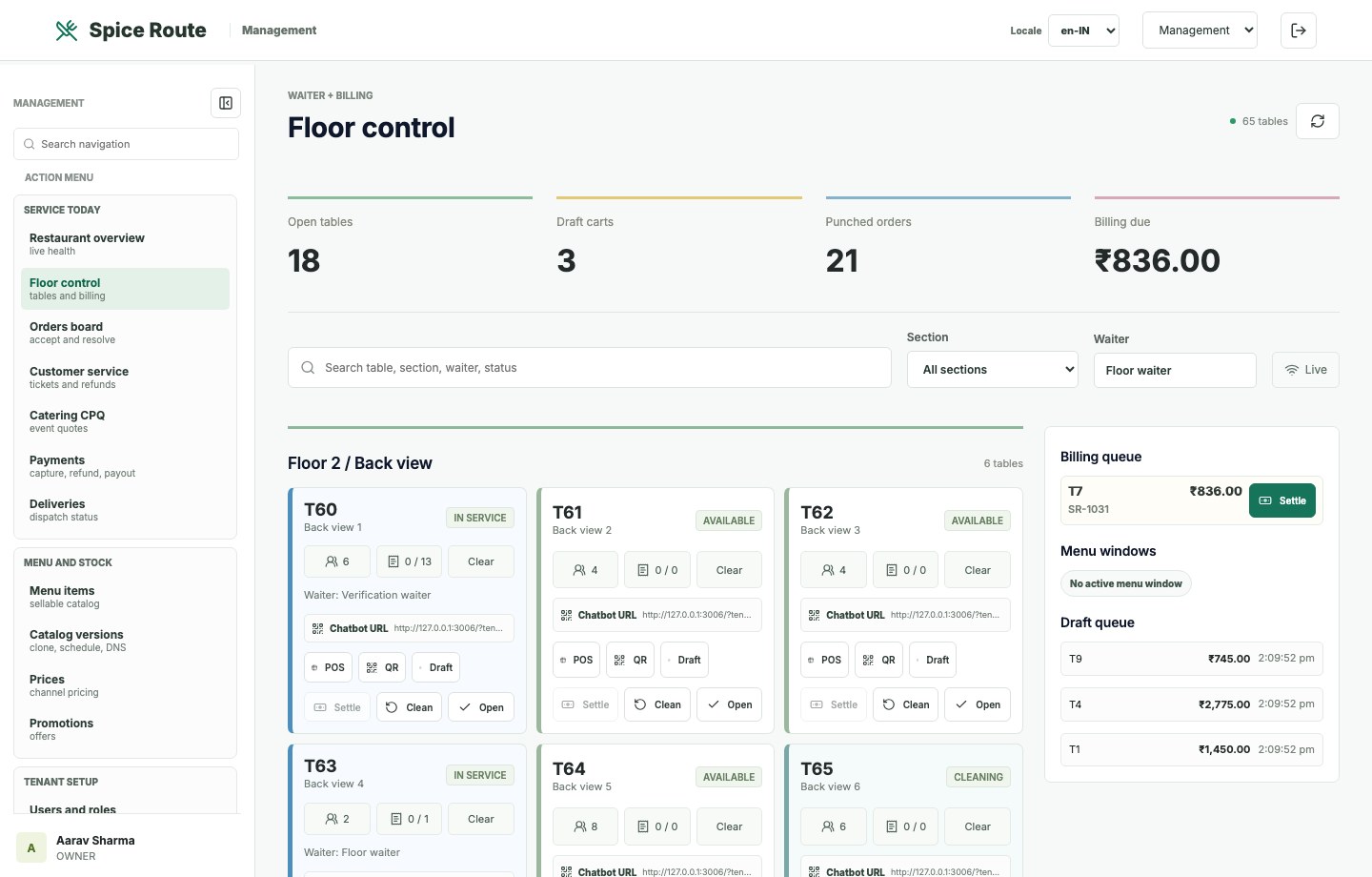1372x877 pixels.
Task: Open Chatbot URL for table T62
Action: [x=906, y=615]
